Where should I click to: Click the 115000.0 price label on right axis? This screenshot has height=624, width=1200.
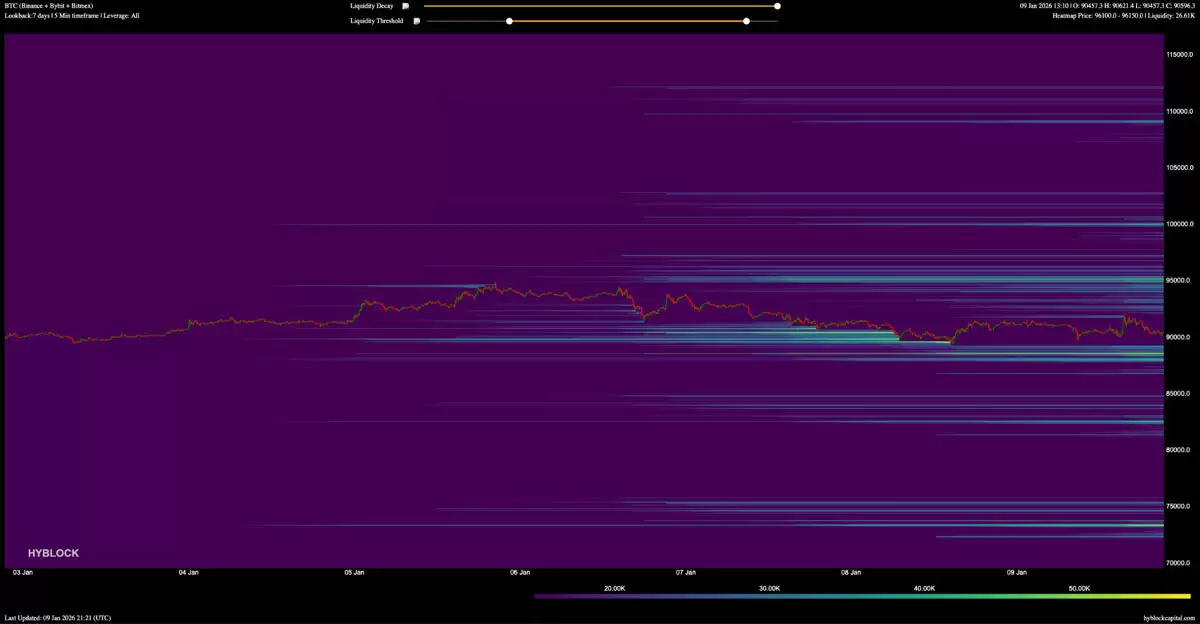(x=1180, y=54)
